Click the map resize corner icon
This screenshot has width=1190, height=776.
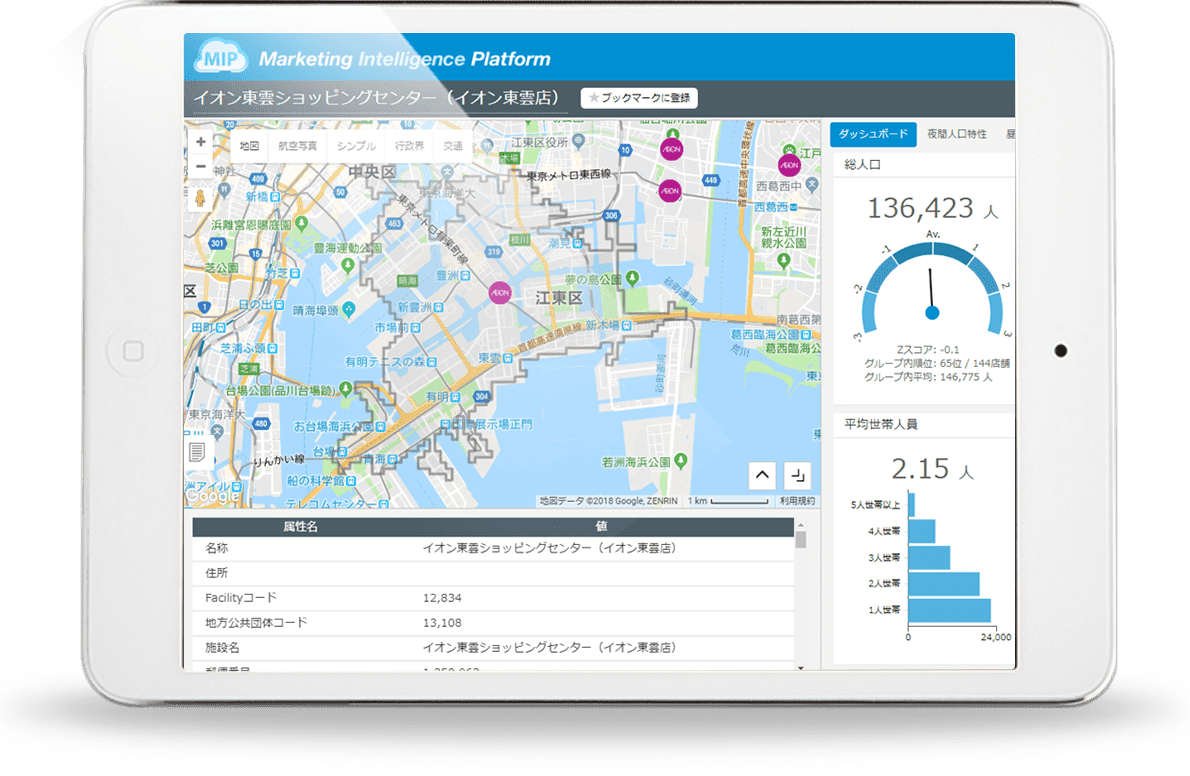point(798,475)
